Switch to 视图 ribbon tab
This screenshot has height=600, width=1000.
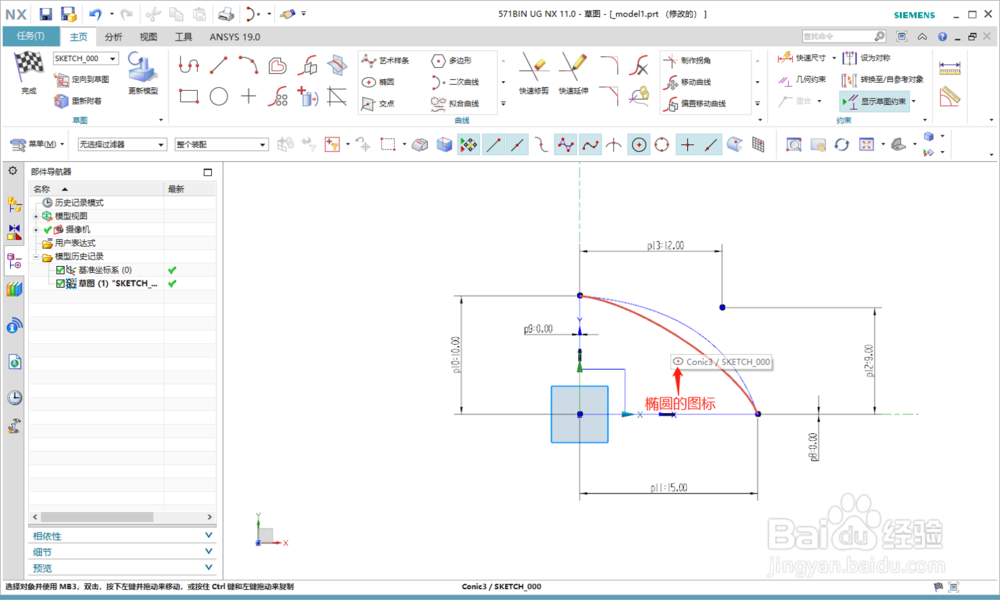coord(148,37)
